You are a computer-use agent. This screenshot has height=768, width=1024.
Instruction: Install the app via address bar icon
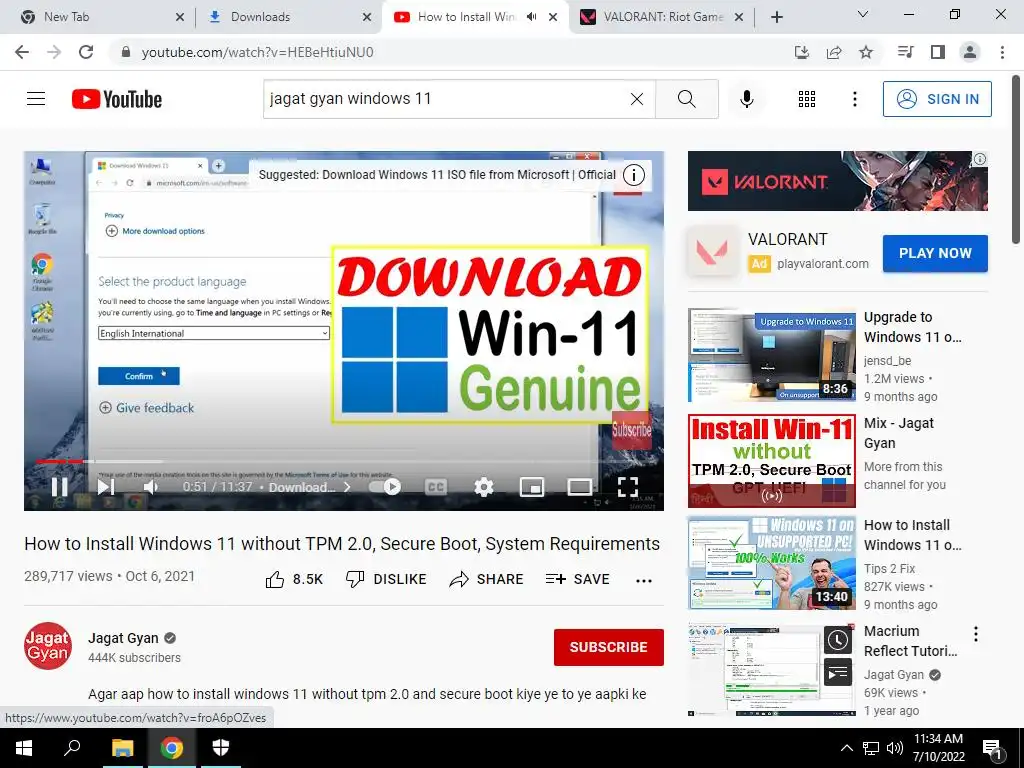point(802,52)
